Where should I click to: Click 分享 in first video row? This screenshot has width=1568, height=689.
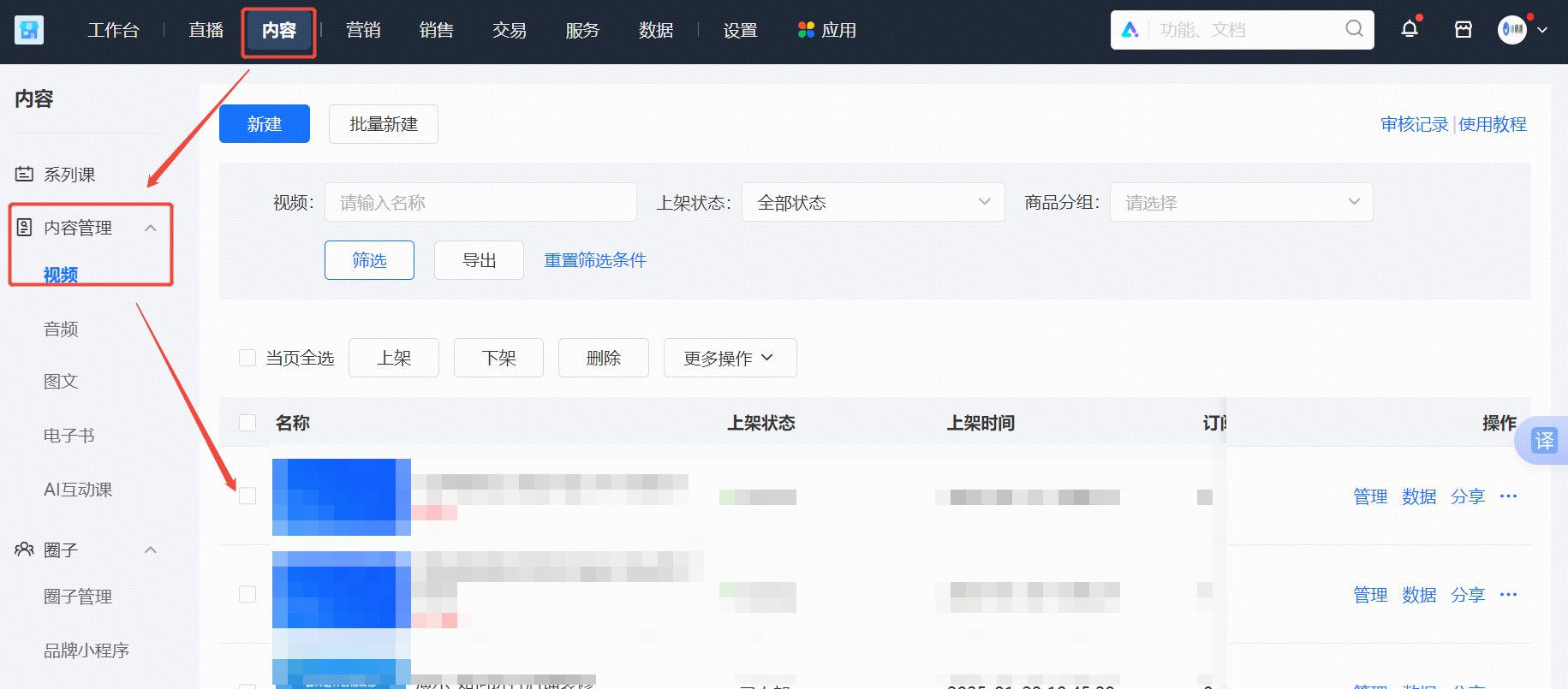[1468, 496]
